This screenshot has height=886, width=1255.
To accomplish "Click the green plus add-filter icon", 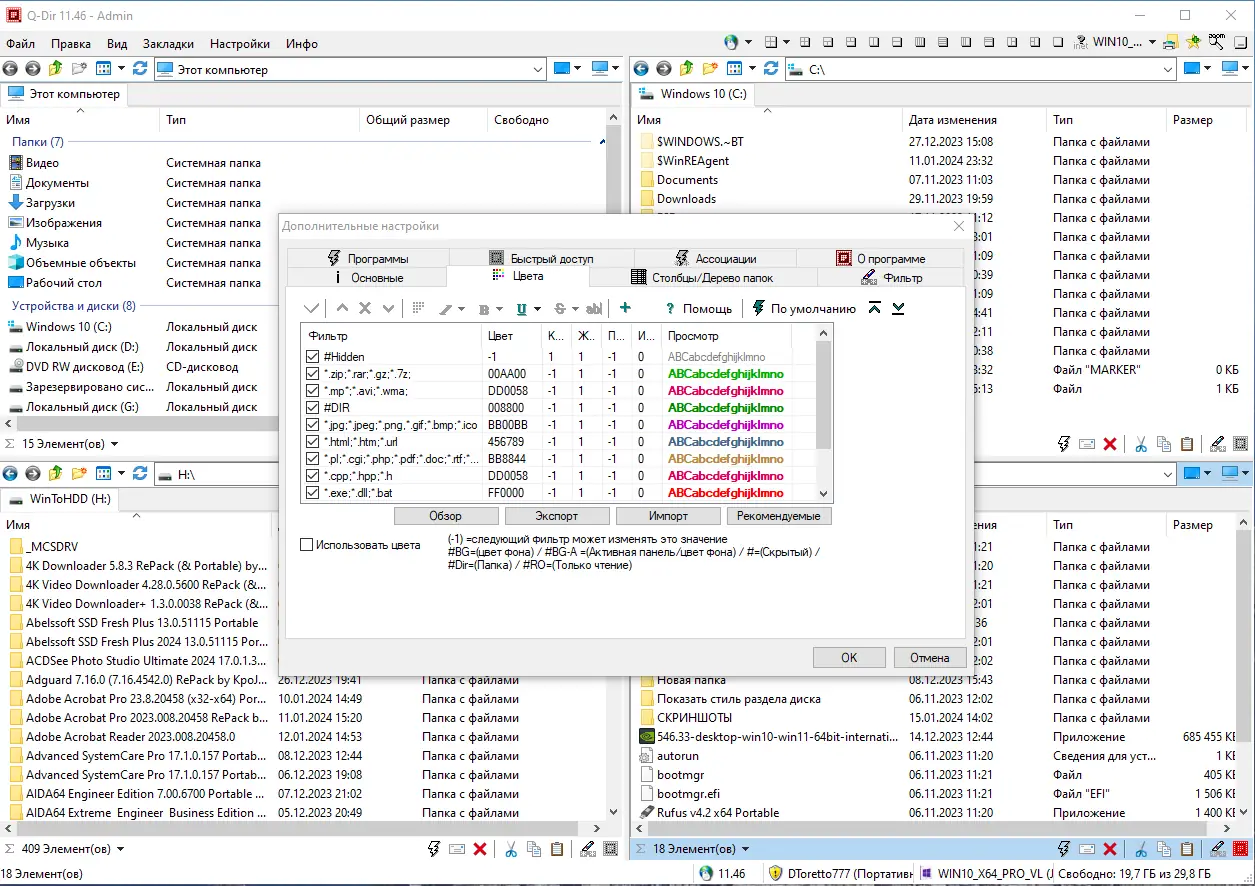I will pos(625,309).
